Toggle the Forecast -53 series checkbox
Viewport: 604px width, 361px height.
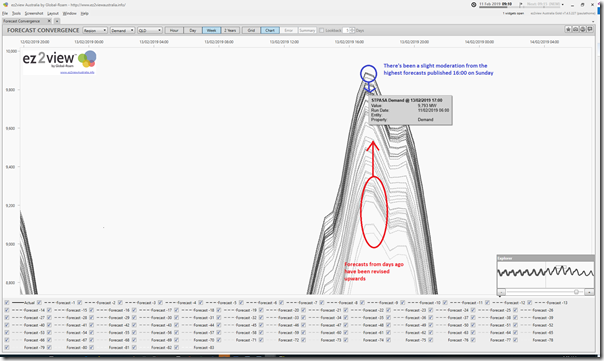[x=7, y=332]
